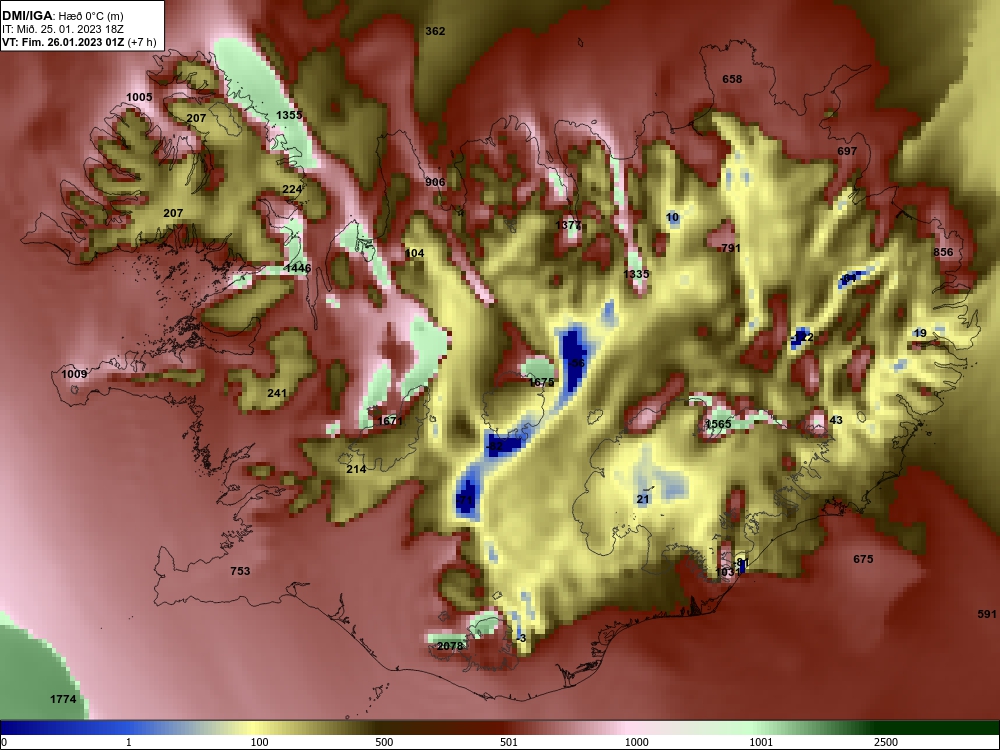This screenshot has height=750, width=1000.
Task: Click the 104 value on the map
Action: coord(415,253)
